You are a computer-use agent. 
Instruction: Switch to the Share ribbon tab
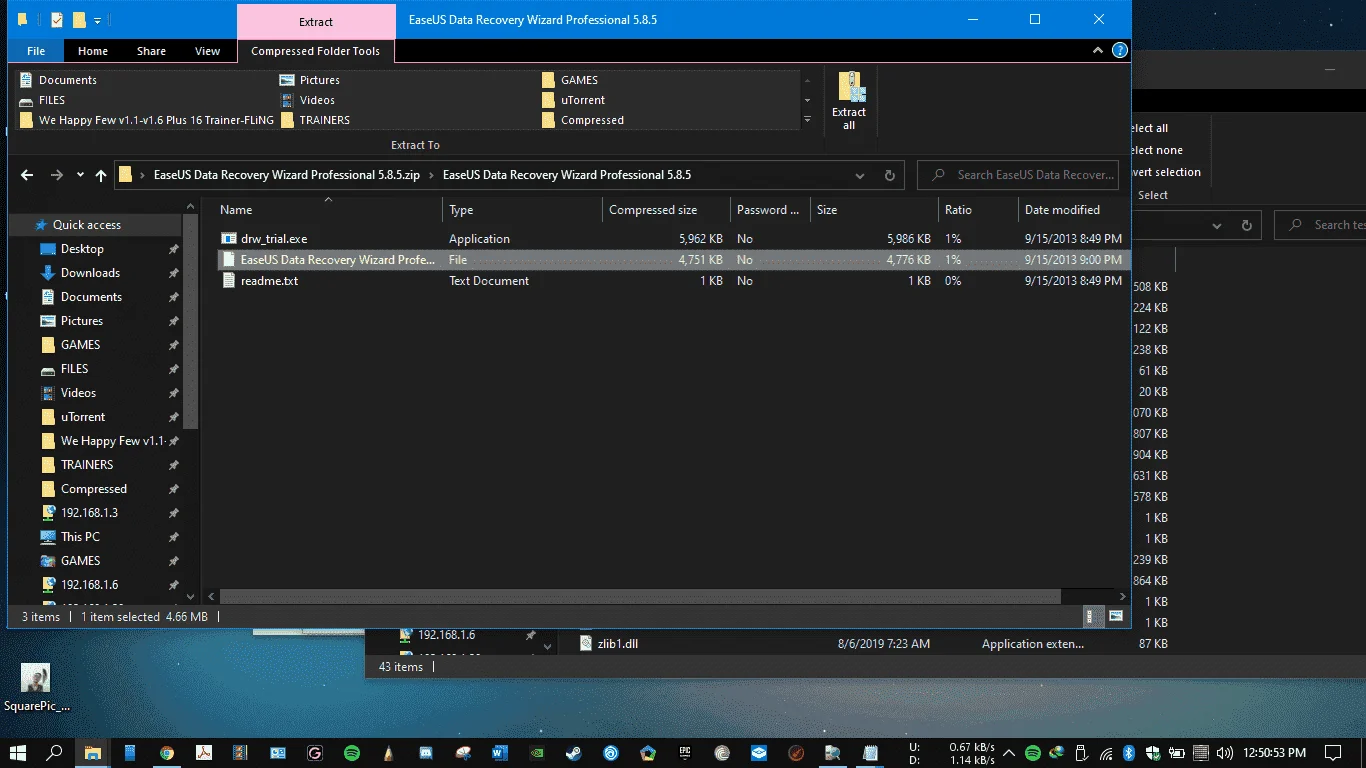tap(152, 51)
